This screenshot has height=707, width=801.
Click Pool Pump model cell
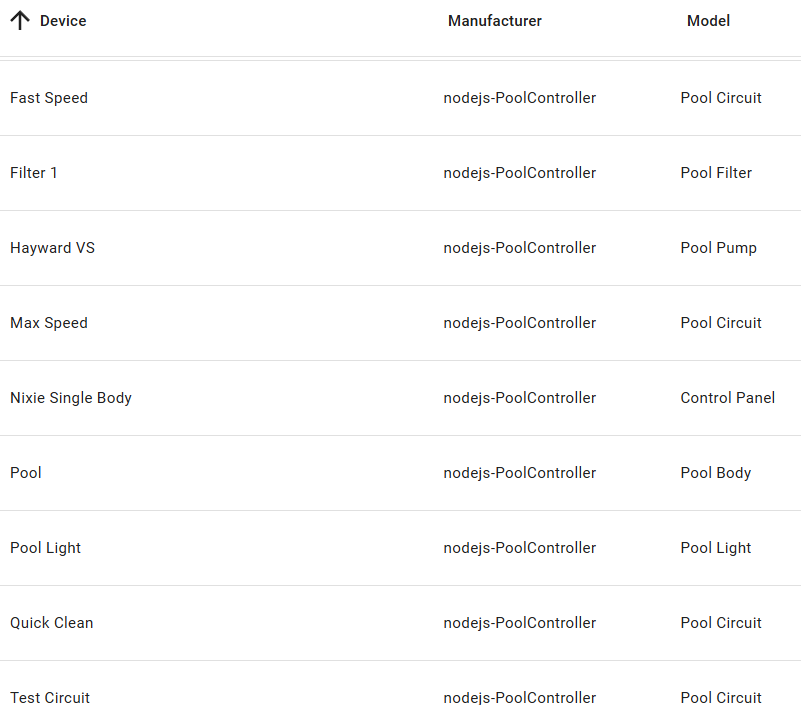pyautogui.click(x=718, y=248)
